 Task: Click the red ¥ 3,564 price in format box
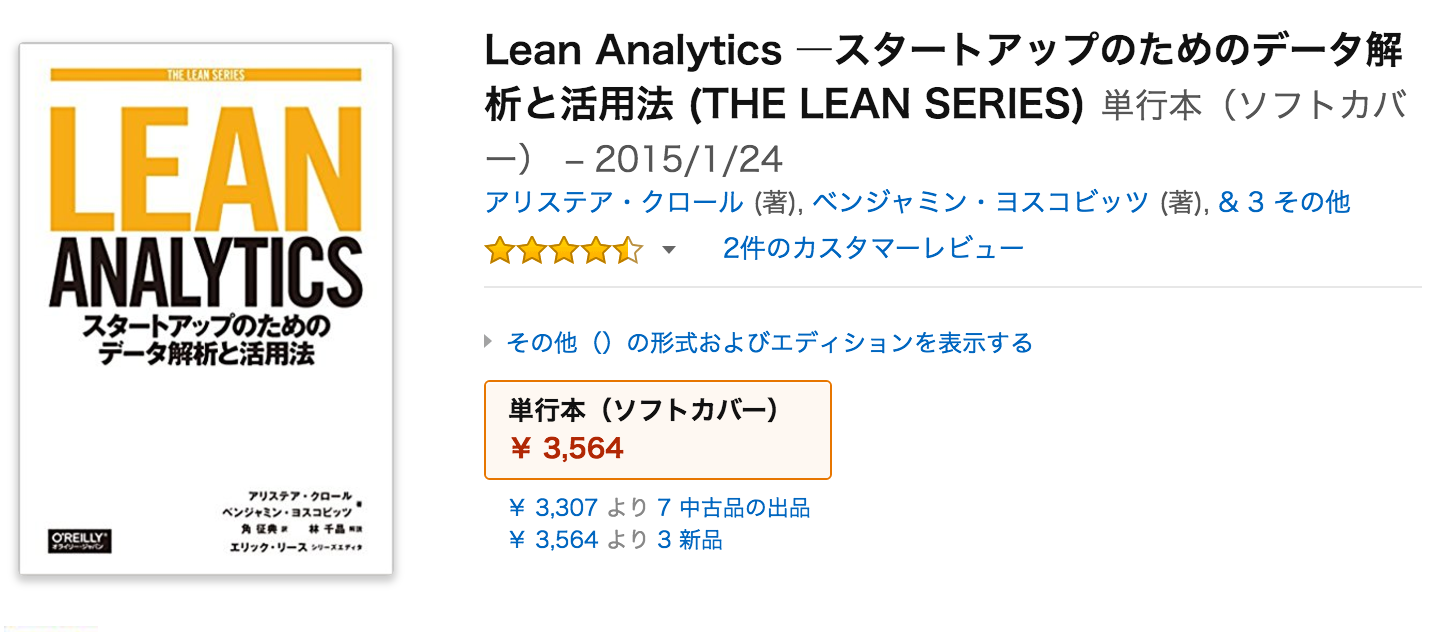pyautogui.click(x=567, y=449)
